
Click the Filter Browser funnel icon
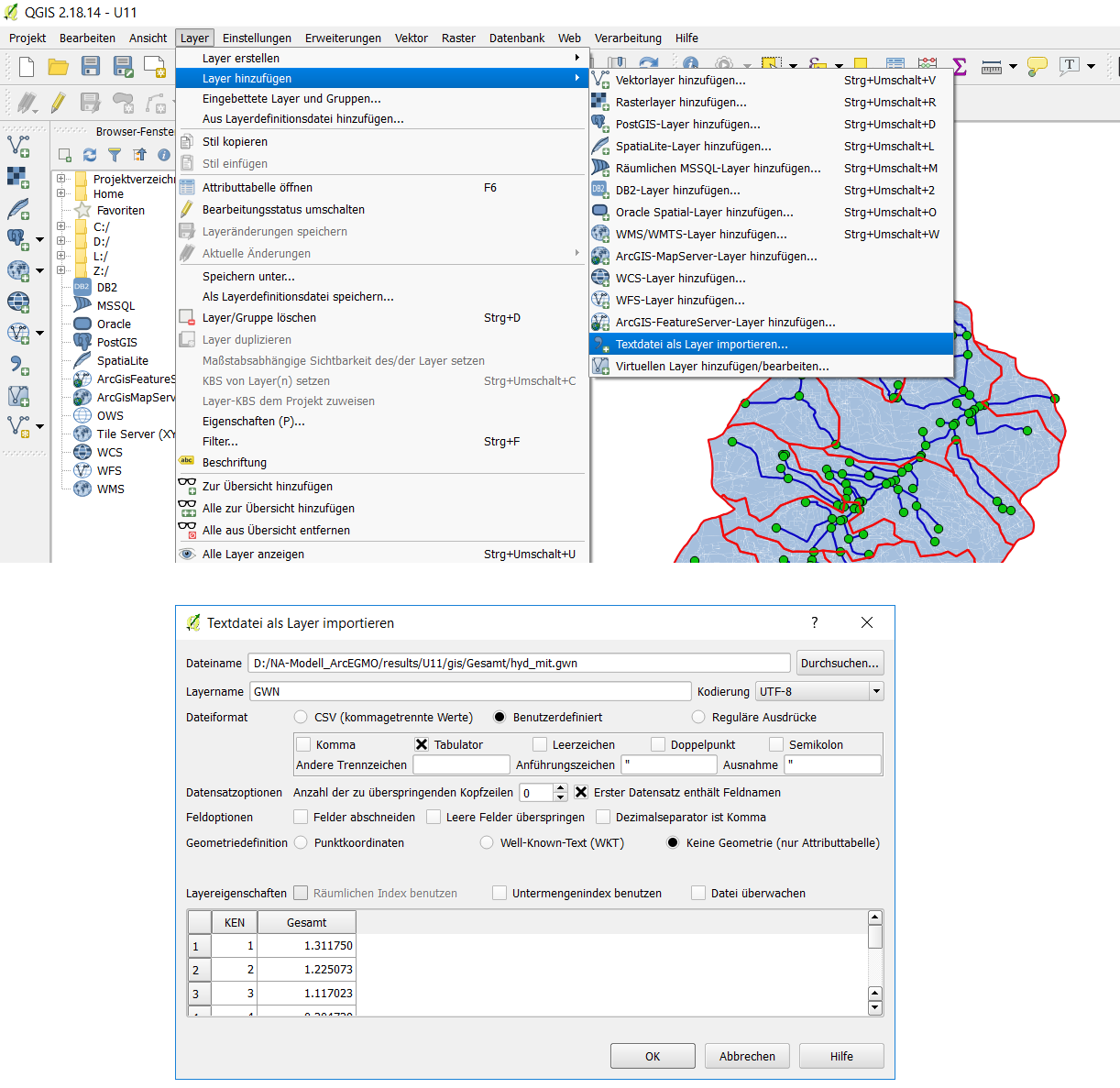[114, 155]
